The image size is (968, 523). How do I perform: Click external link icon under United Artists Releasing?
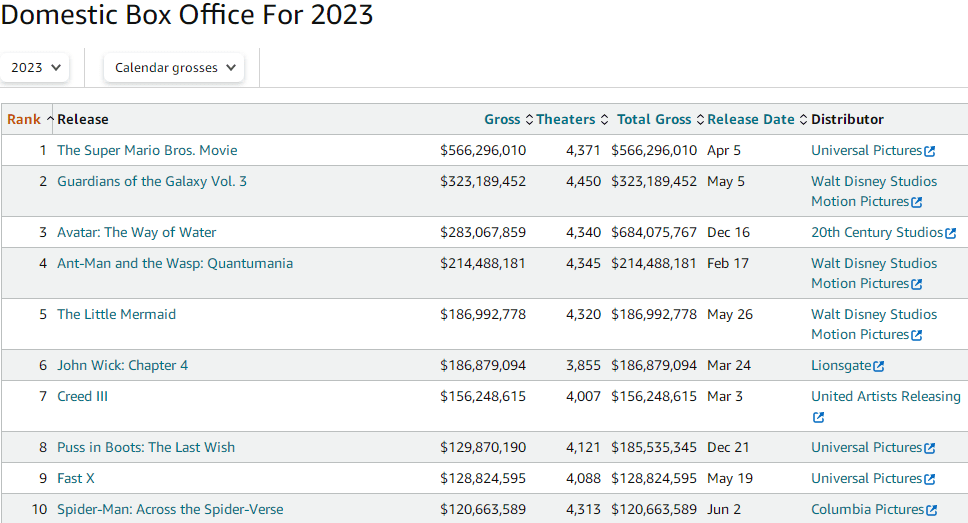click(x=818, y=418)
